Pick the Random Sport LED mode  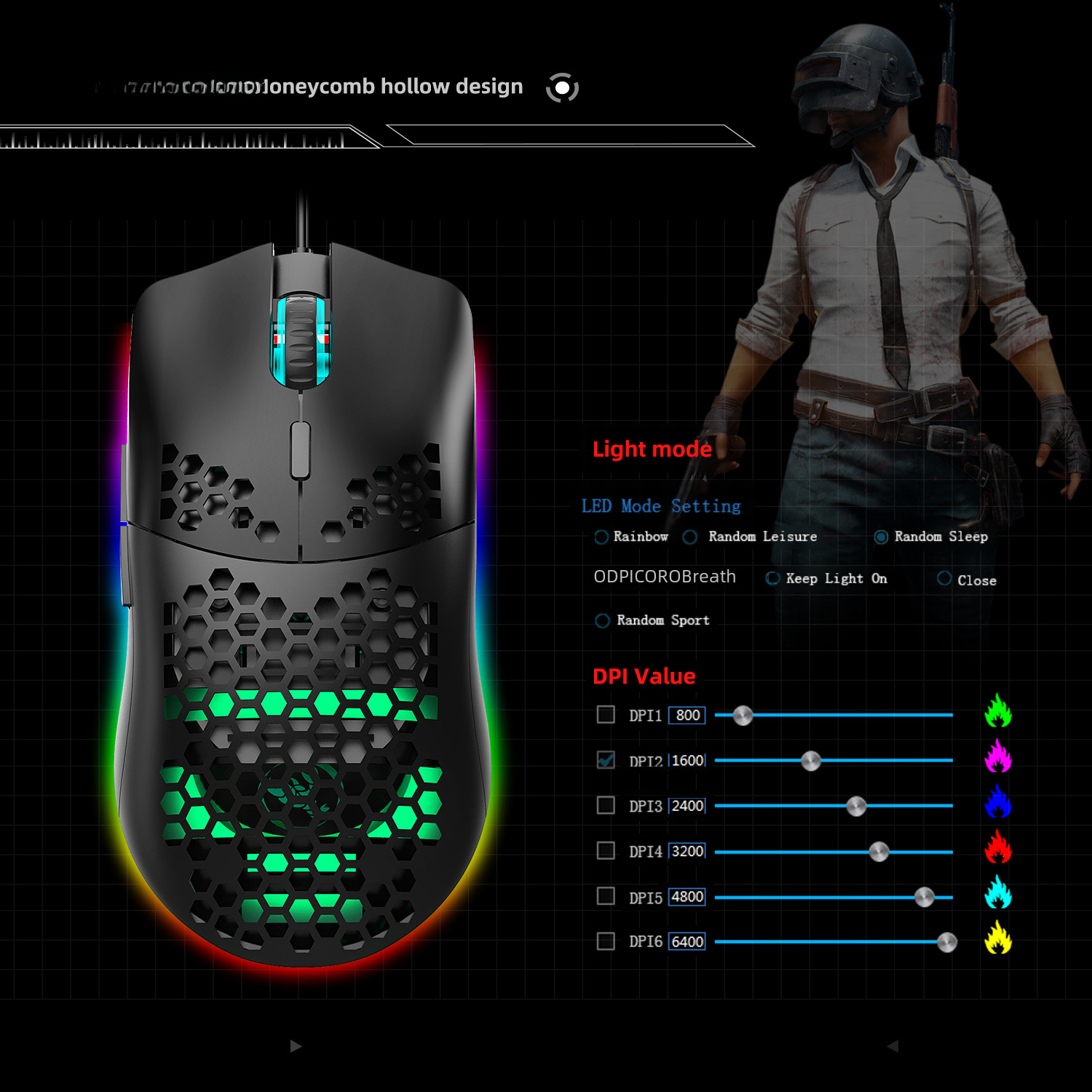point(602,621)
